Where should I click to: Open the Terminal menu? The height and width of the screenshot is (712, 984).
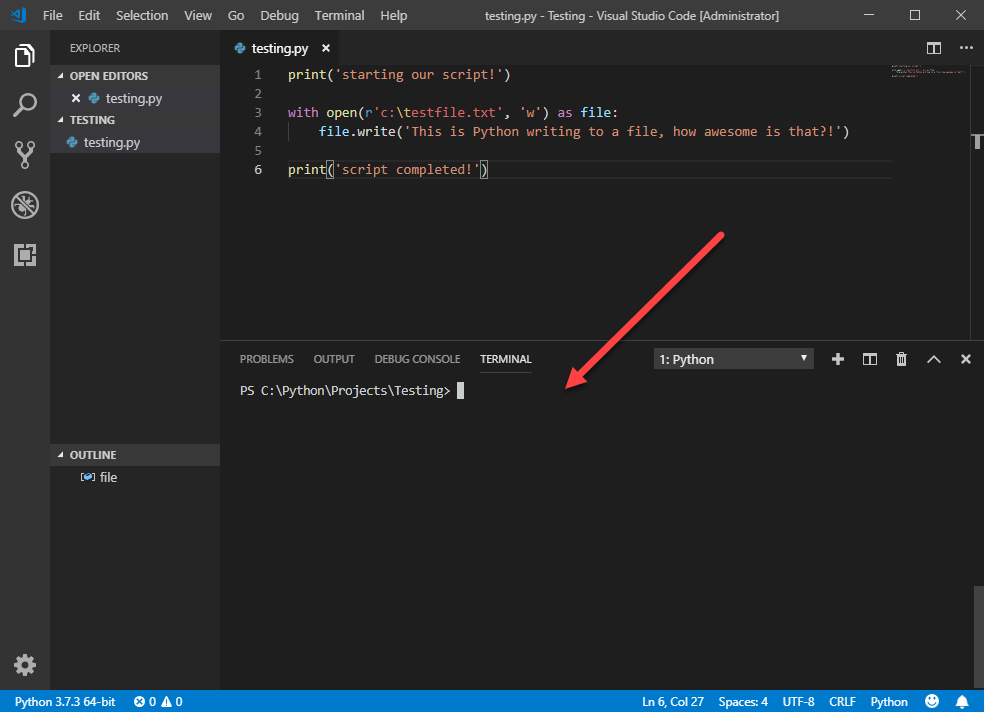339,16
